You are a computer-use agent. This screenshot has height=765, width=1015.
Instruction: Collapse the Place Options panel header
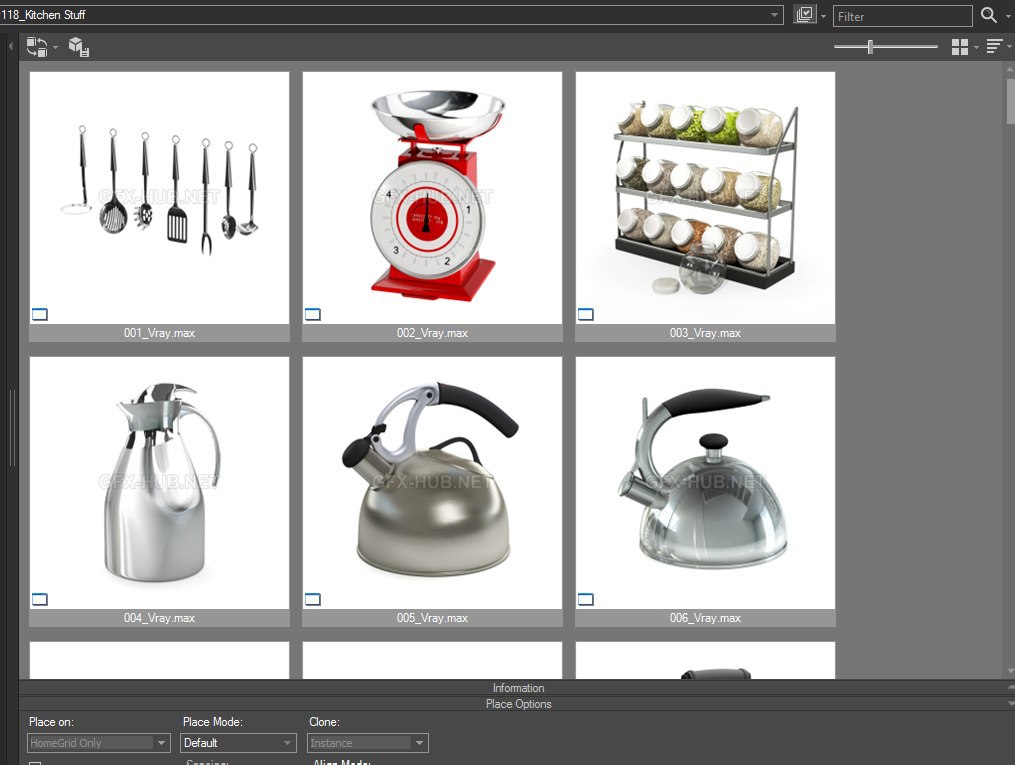[517, 704]
